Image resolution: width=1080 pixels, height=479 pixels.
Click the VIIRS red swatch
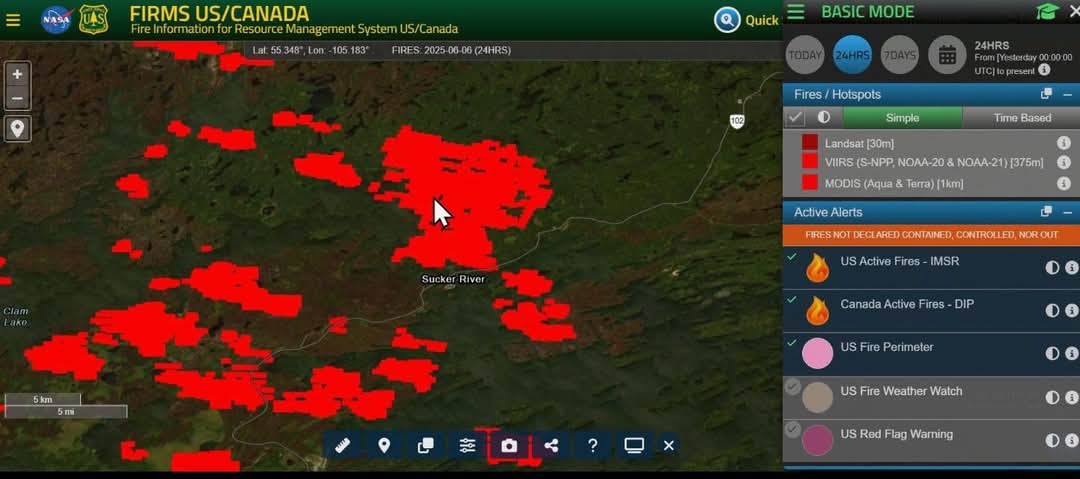[810, 162]
